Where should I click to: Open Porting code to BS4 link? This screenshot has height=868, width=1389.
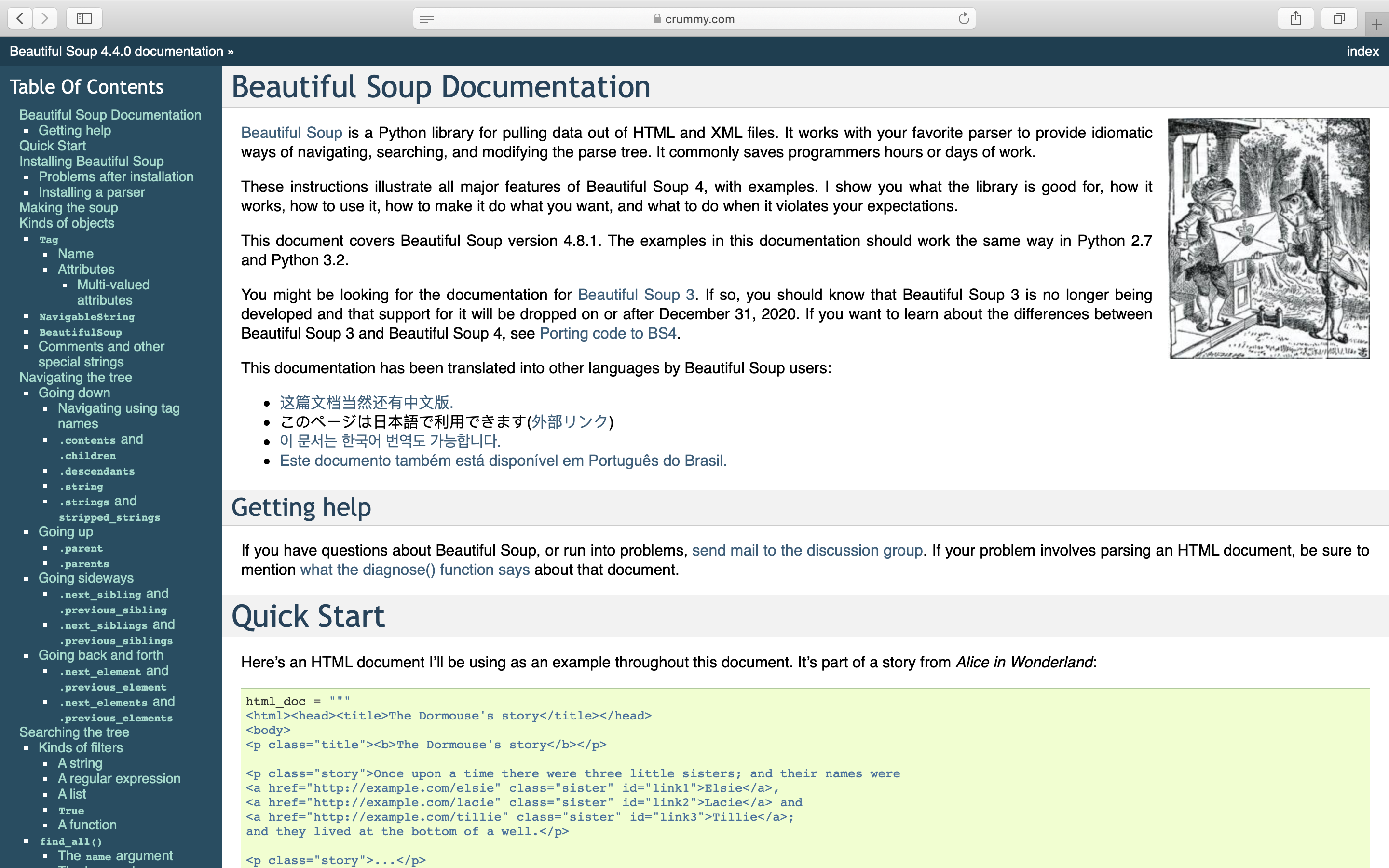(x=608, y=333)
